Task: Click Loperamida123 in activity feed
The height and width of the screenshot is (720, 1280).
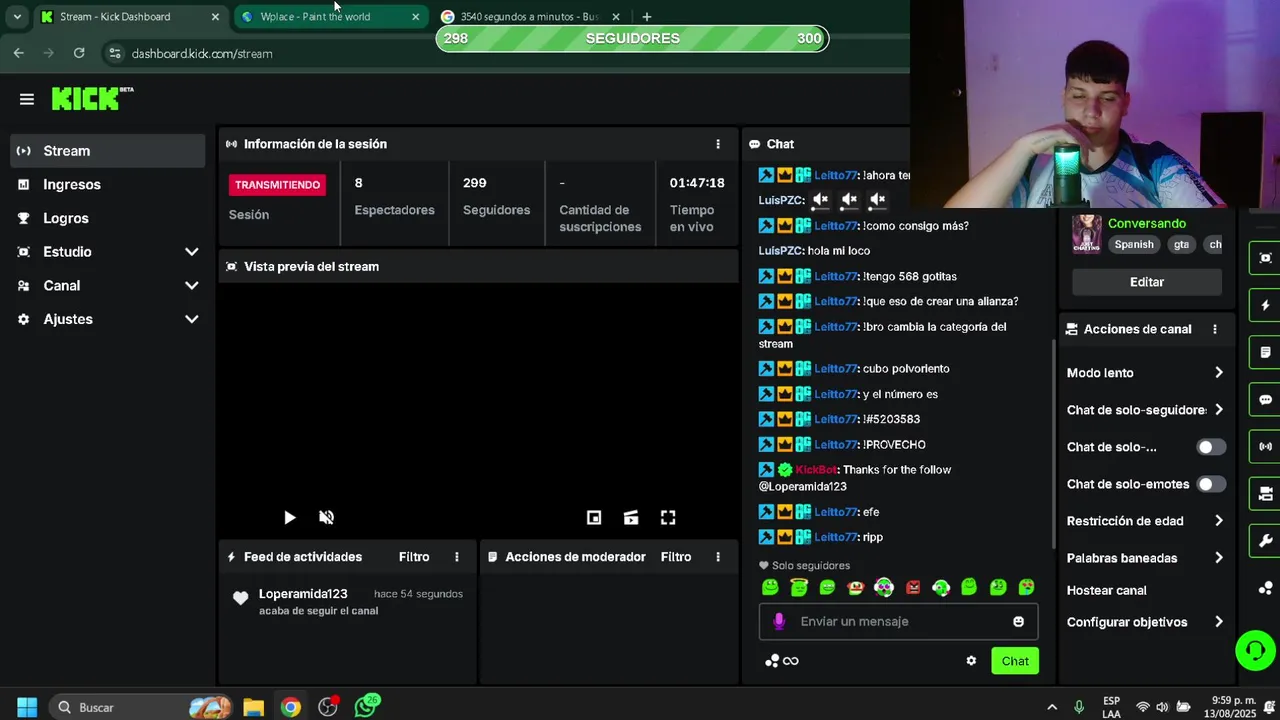Action: click(303, 594)
